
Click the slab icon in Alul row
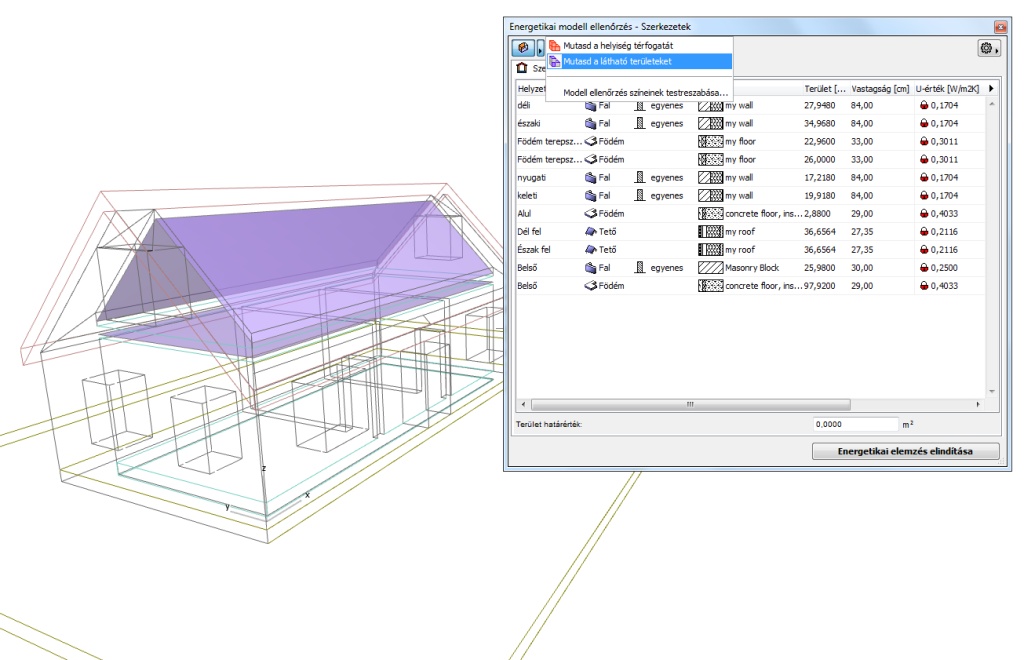point(590,213)
